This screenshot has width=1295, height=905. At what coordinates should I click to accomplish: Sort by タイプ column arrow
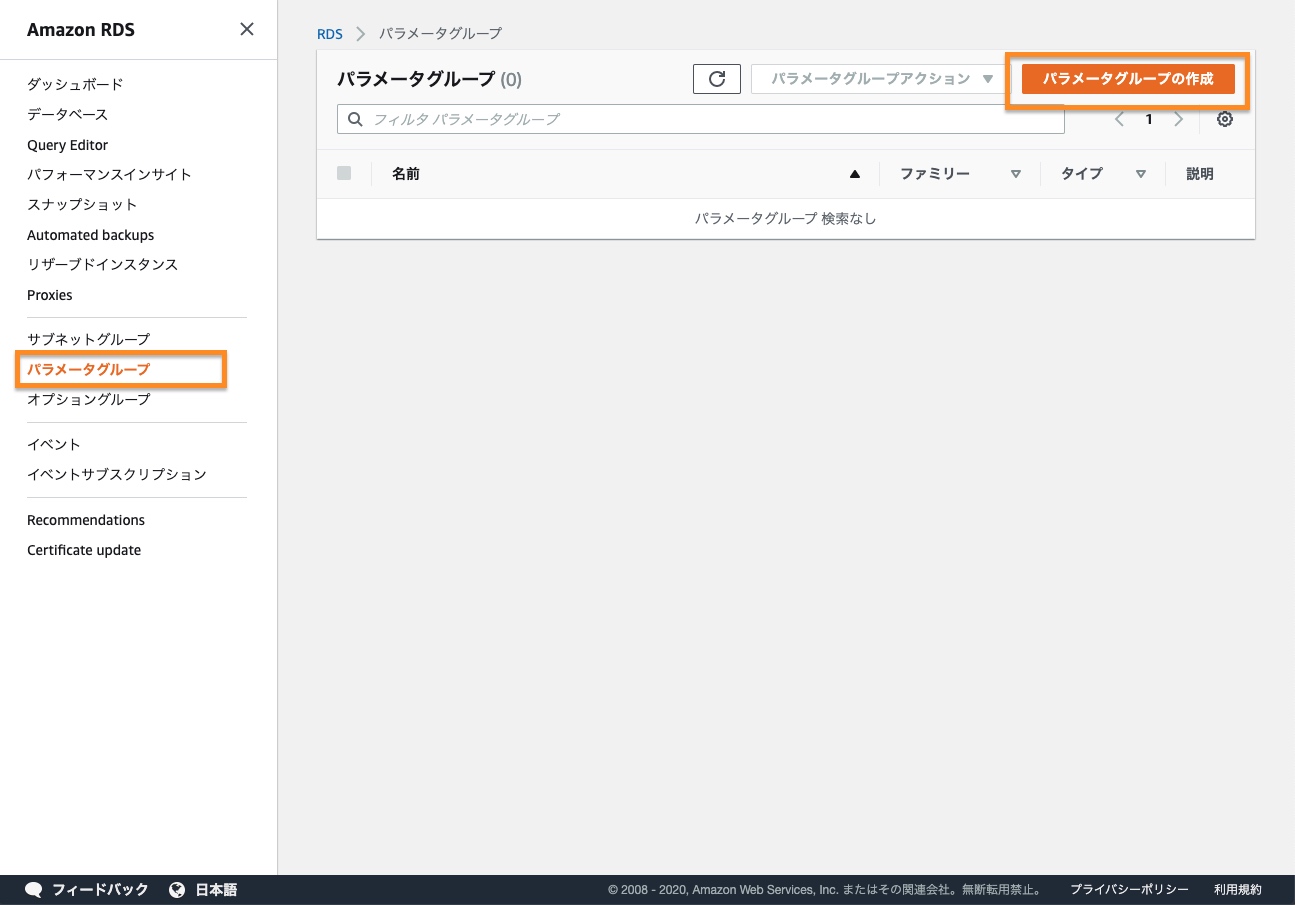coord(1140,174)
